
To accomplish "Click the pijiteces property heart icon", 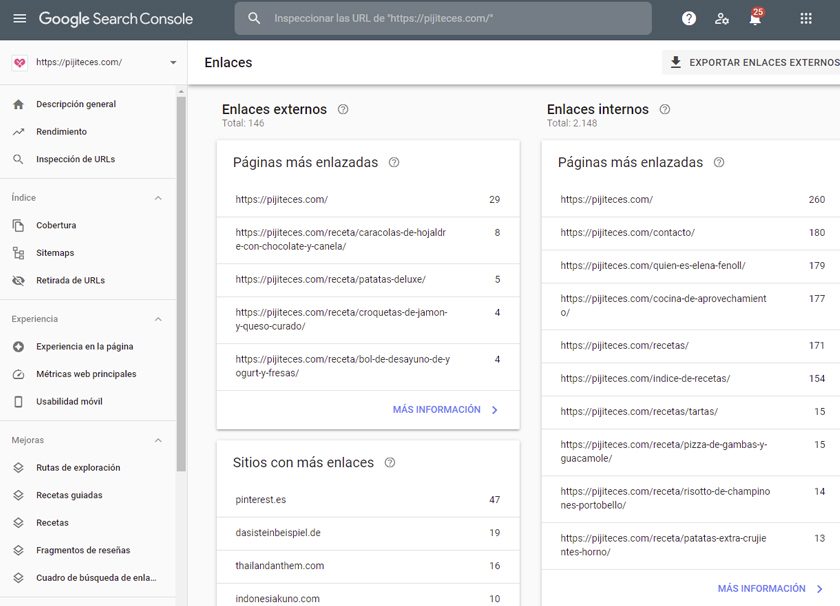I will 20,63.
